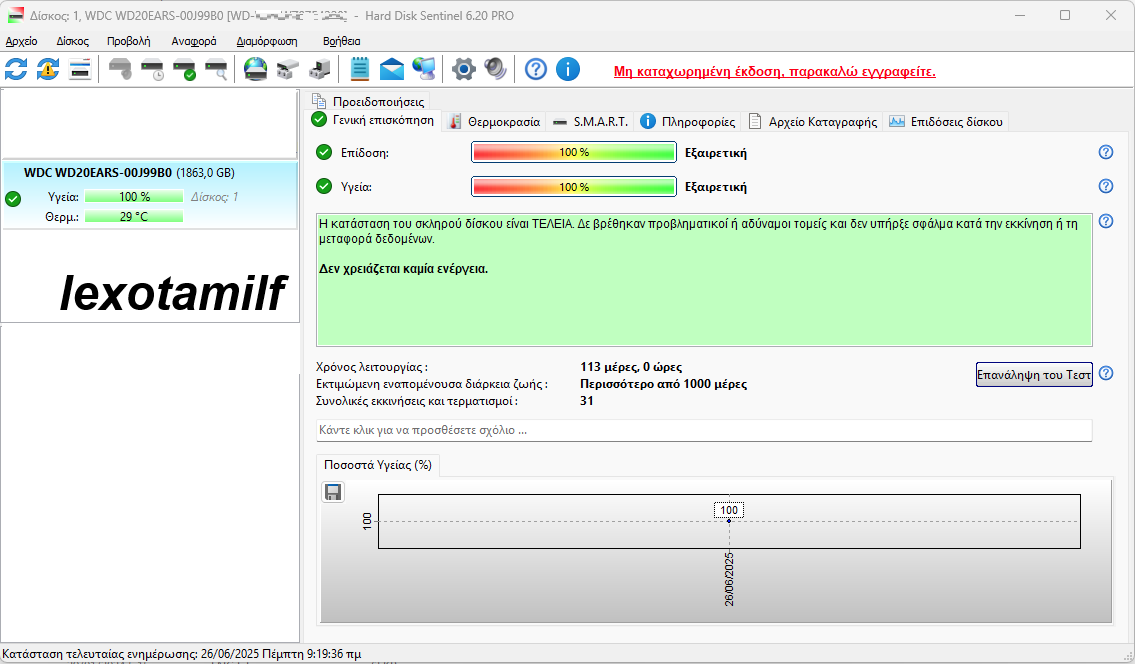Click Εξαιρετική label beside Υγεία bar
The width and height of the screenshot is (1135, 664).
[716, 187]
